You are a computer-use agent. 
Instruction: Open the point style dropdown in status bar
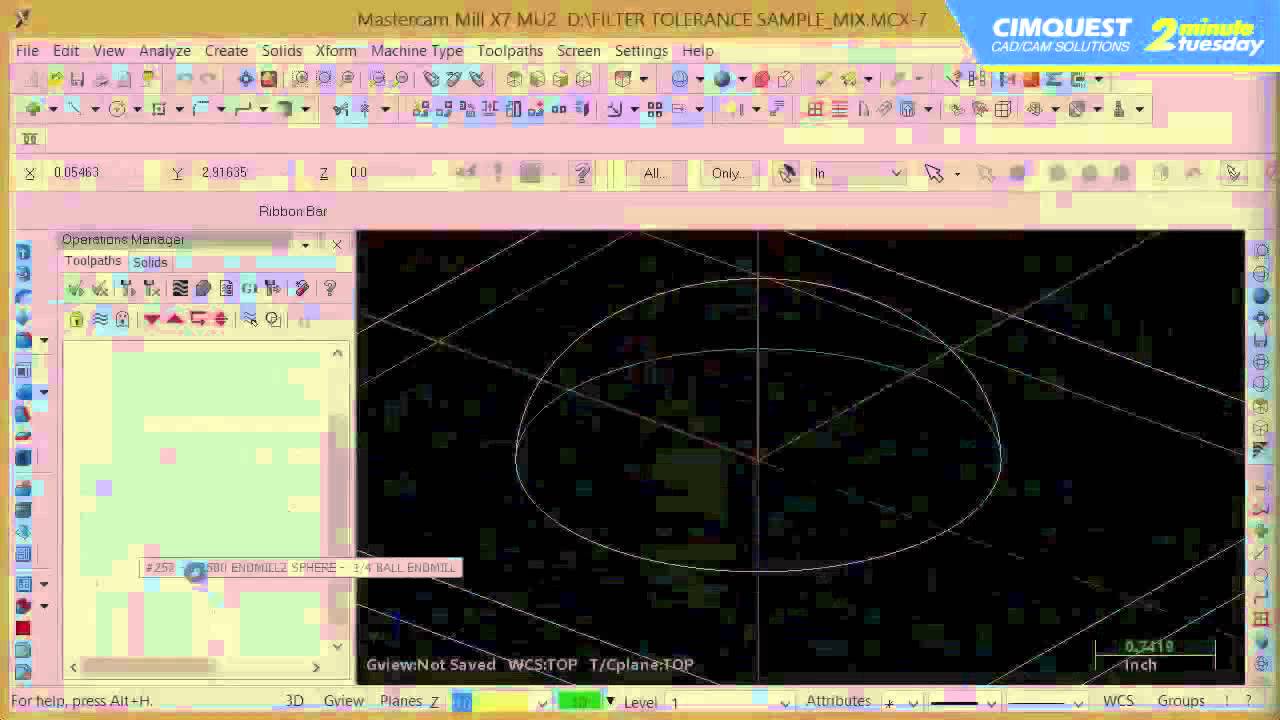pyautogui.click(x=915, y=702)
